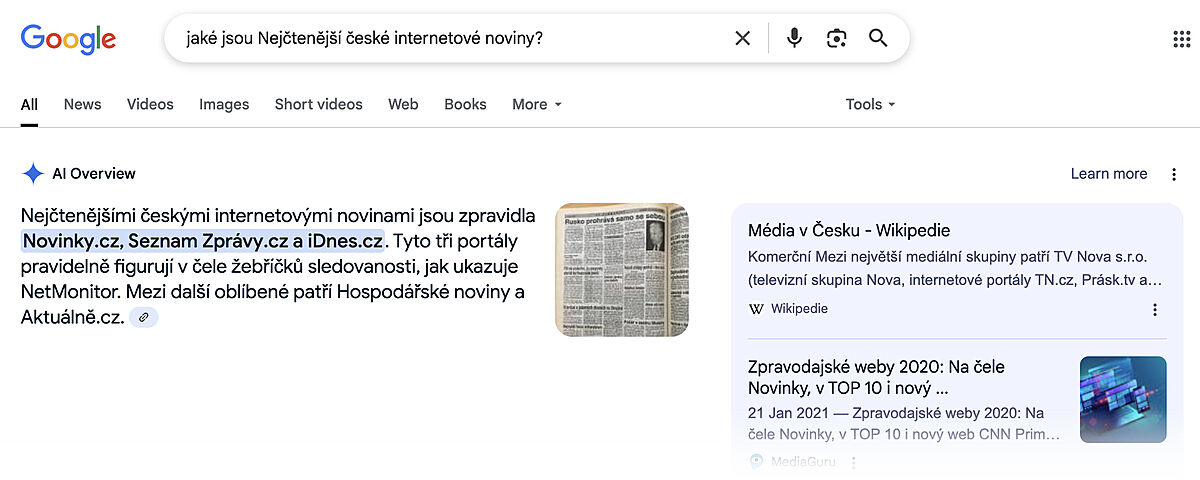Open Zpravodajské weby 2020 article link

[846, 377]
